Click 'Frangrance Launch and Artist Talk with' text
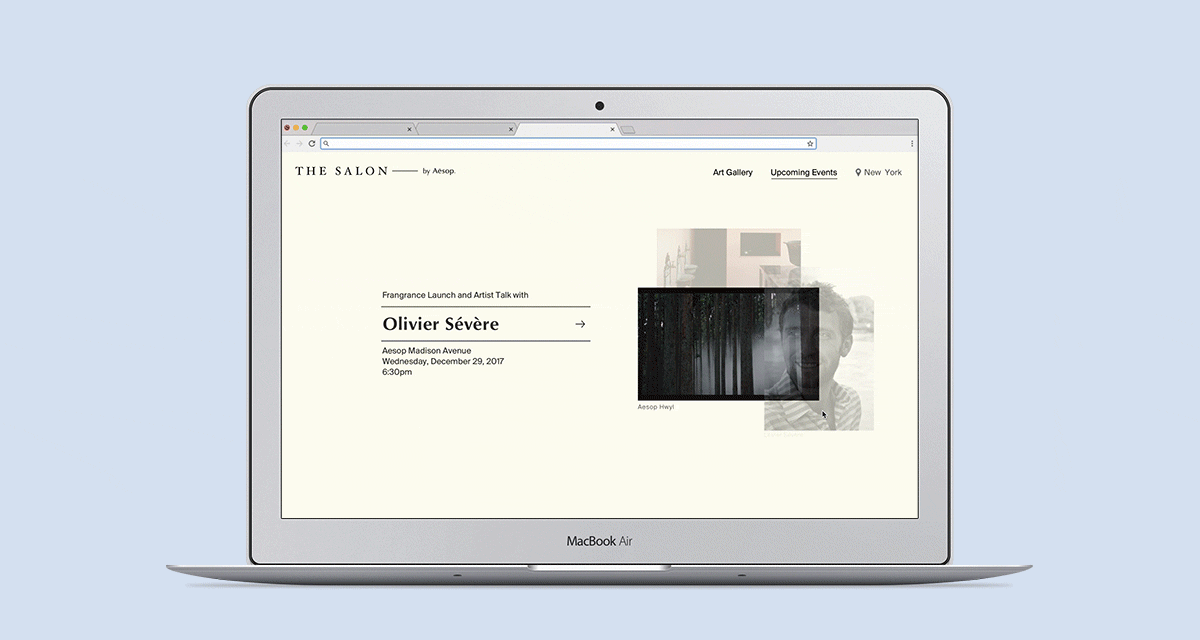This screenshot has height=640, width=1200. [x=455, y=295]
